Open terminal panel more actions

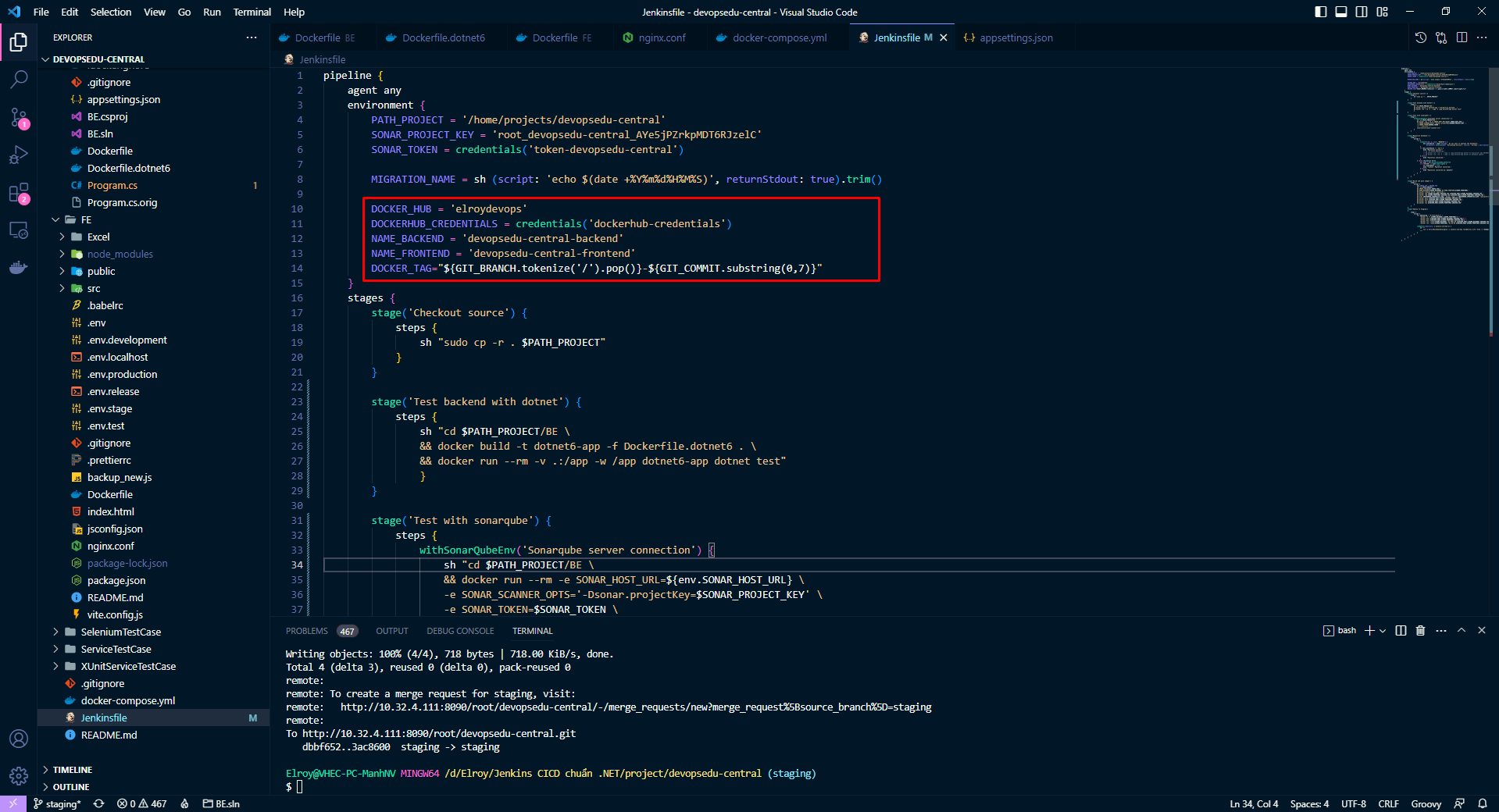pos(1441,631)
